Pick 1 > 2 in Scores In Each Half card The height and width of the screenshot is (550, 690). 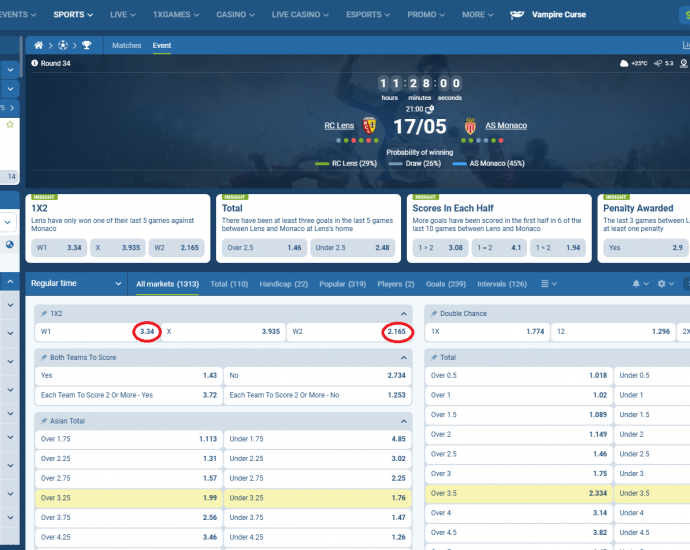pos(440,248)
